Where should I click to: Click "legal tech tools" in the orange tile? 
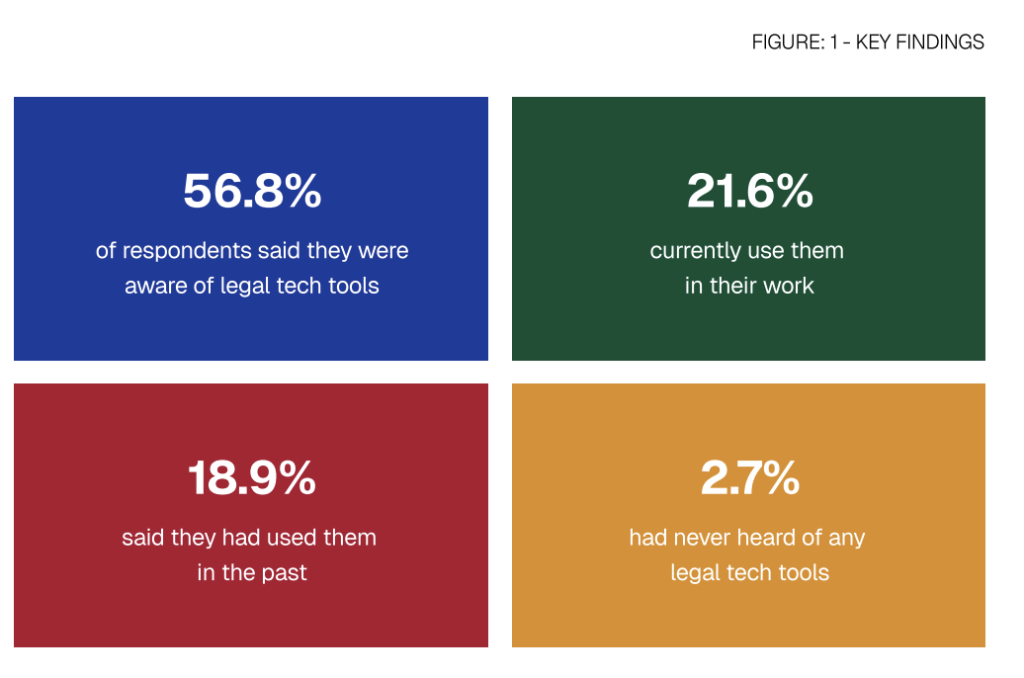pyautogui.click(x=749, y=573)
